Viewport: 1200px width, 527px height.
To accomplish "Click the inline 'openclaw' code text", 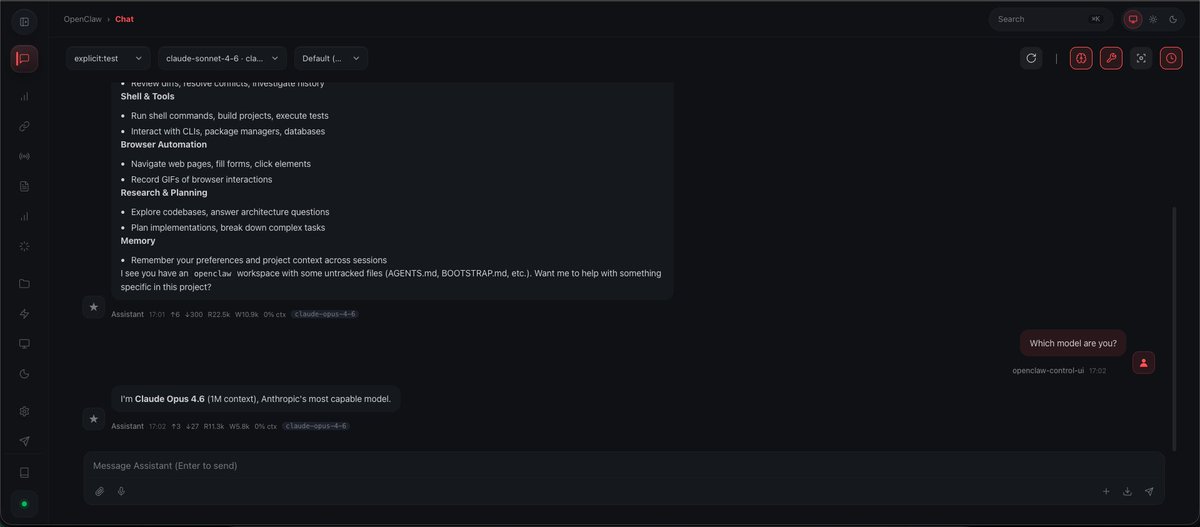I will tap(212, 273).
